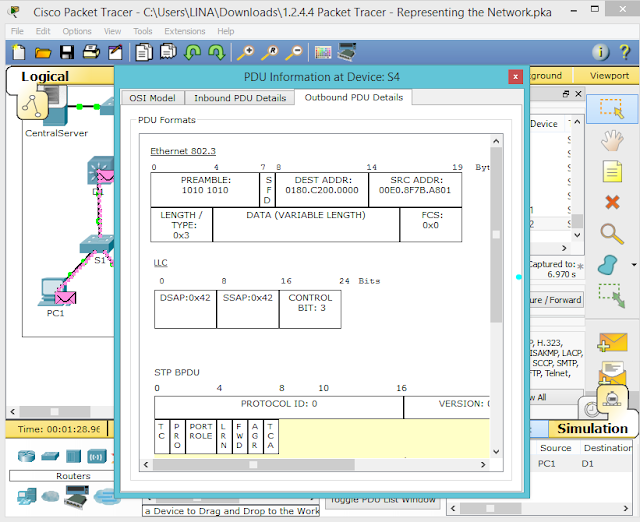Click the Viewport button
This screenshot has height=522, width=640.
pos(609,76)
